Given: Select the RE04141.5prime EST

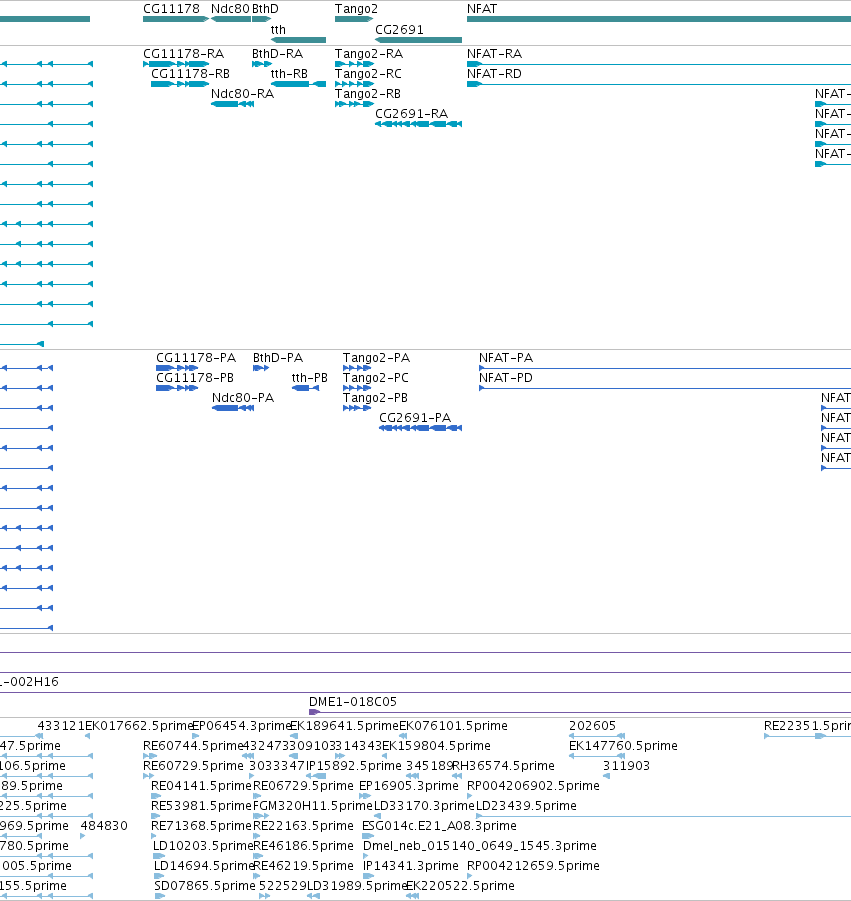Looking at the screenshot, I should [x=156, y=796].
